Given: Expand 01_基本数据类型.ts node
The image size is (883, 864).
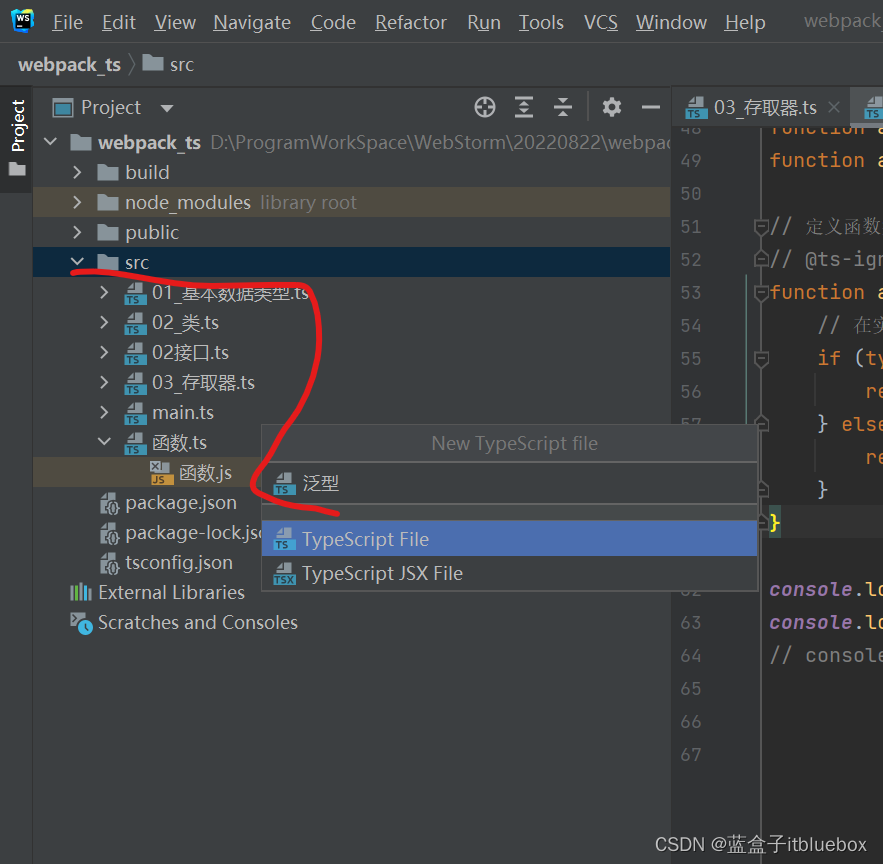Looking at the screenshot, I should click(104, 292).
